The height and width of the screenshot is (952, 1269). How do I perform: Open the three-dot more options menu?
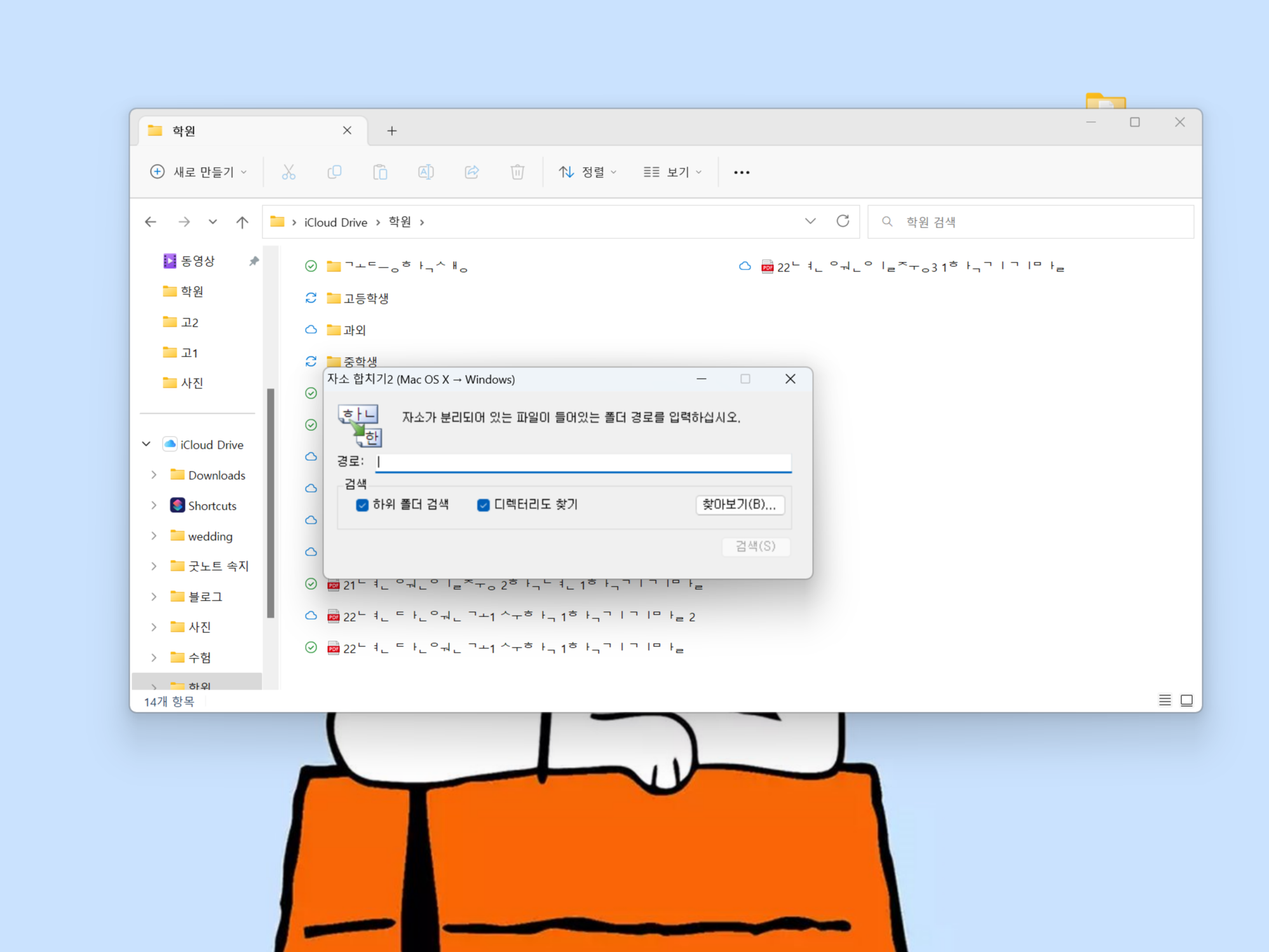742,172
